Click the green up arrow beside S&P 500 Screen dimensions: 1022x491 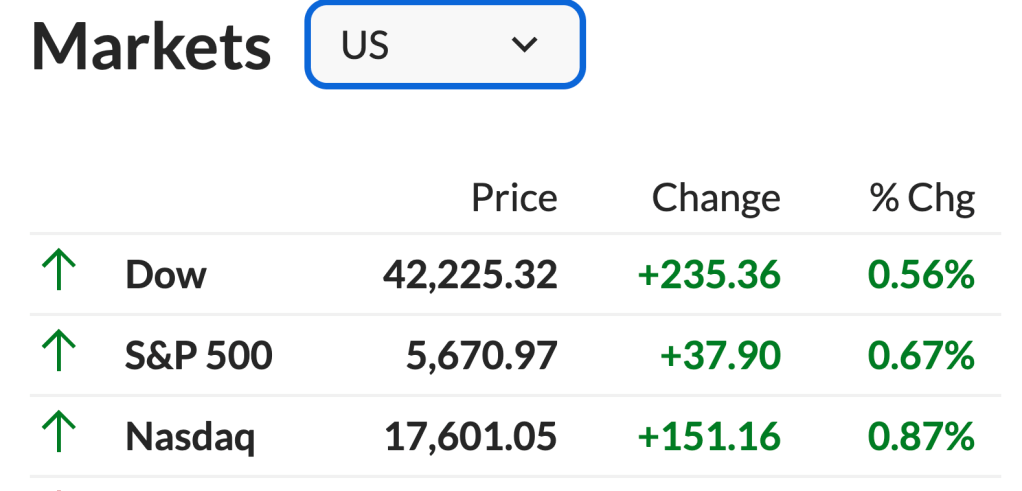click(x=59, y=354)
